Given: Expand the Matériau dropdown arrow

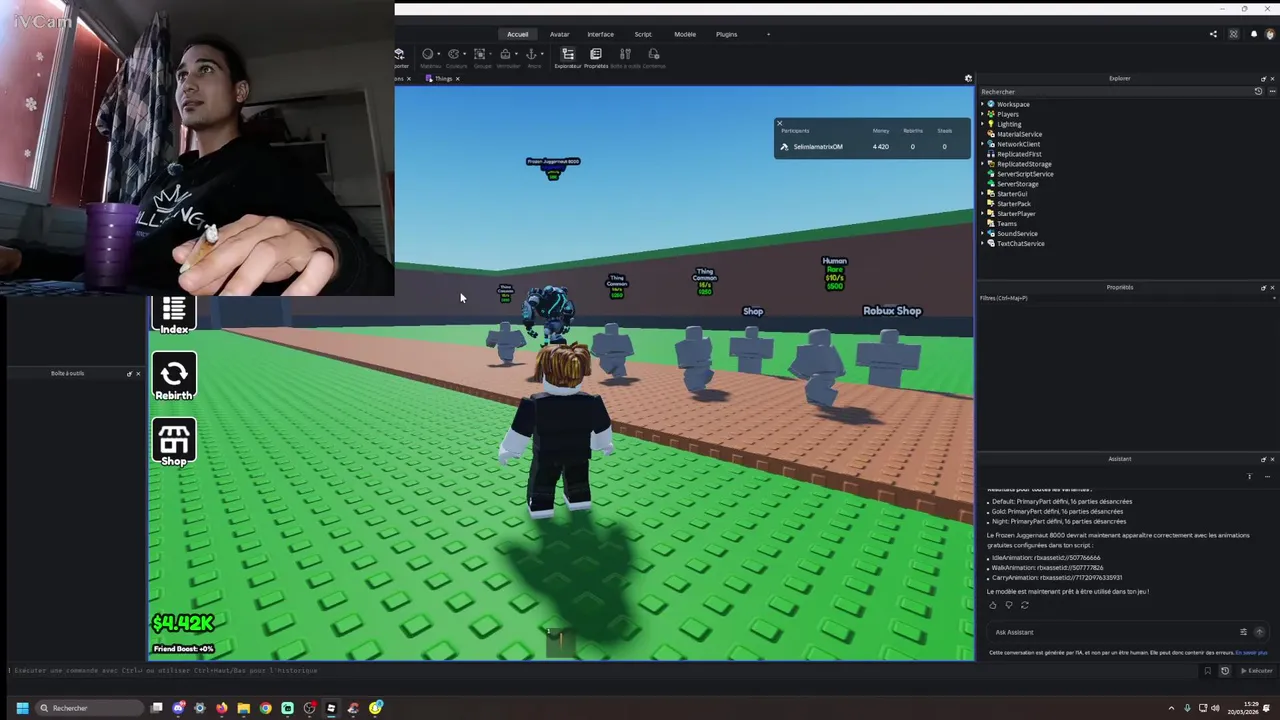Looking at the screenshot, I should pyautogui.click(x=439, y=54).
